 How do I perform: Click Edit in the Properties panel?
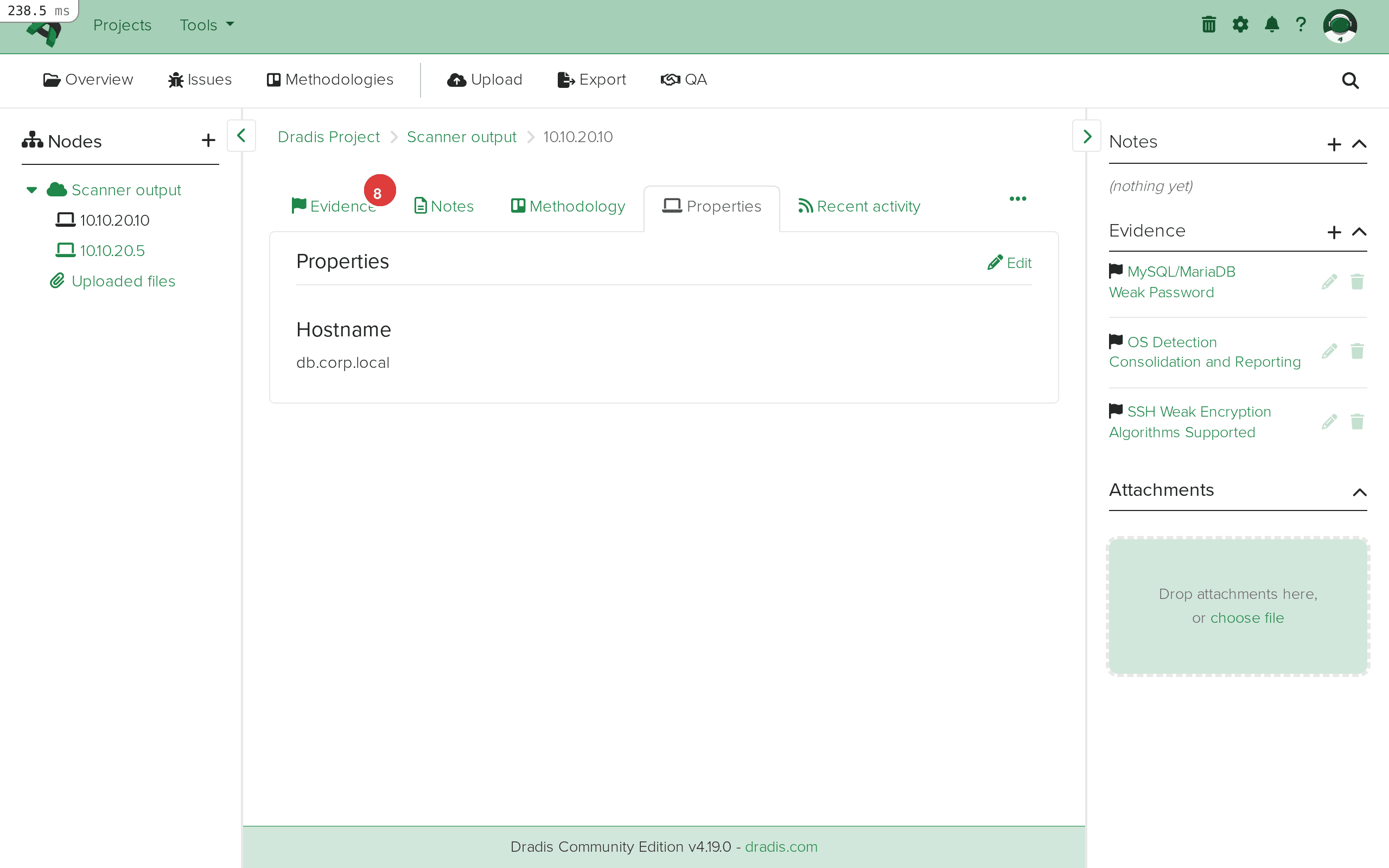tap(1010, 263)
